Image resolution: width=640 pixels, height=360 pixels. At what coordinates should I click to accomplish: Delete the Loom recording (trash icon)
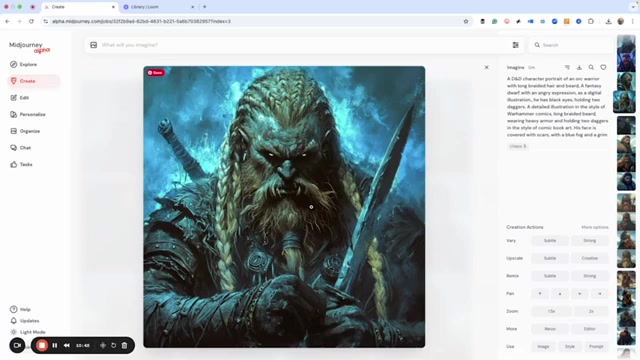pyautogui.click(x=124, y=345)
